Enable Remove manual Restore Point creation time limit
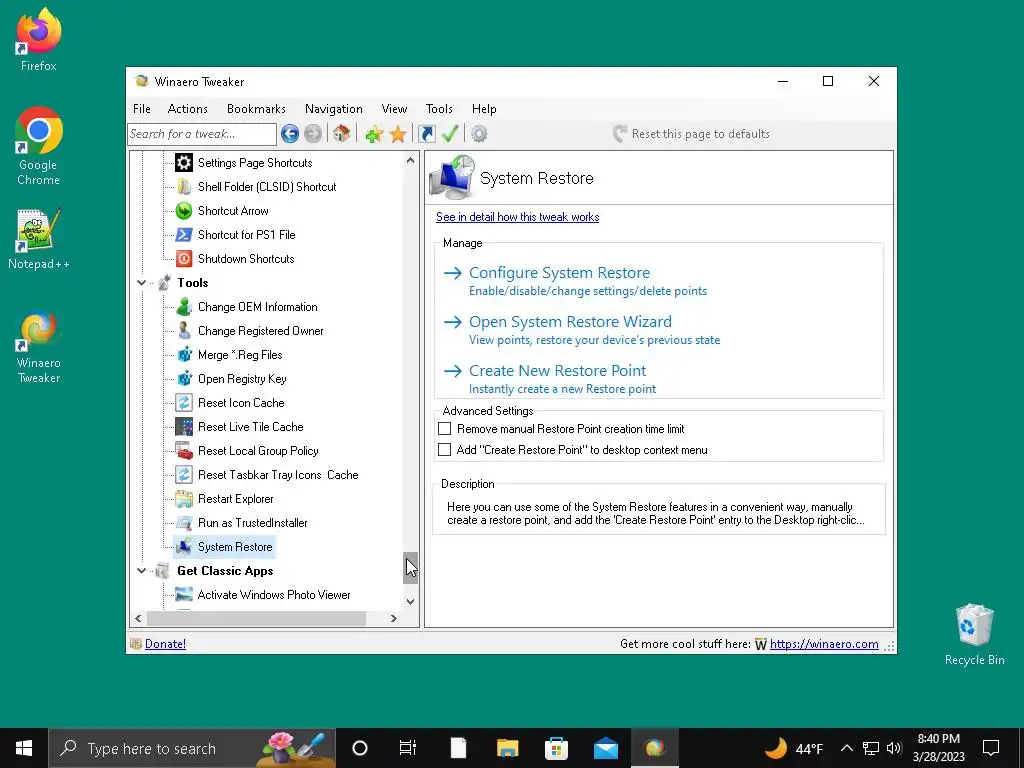The height and width of the screenshot is (768, 1024). [445, 429]
